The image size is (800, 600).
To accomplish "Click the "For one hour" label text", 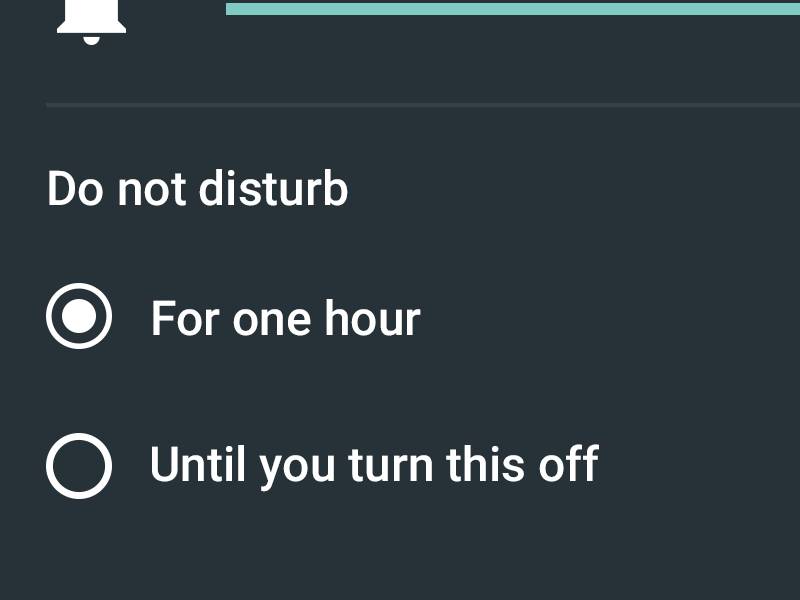I will point(285,319).
